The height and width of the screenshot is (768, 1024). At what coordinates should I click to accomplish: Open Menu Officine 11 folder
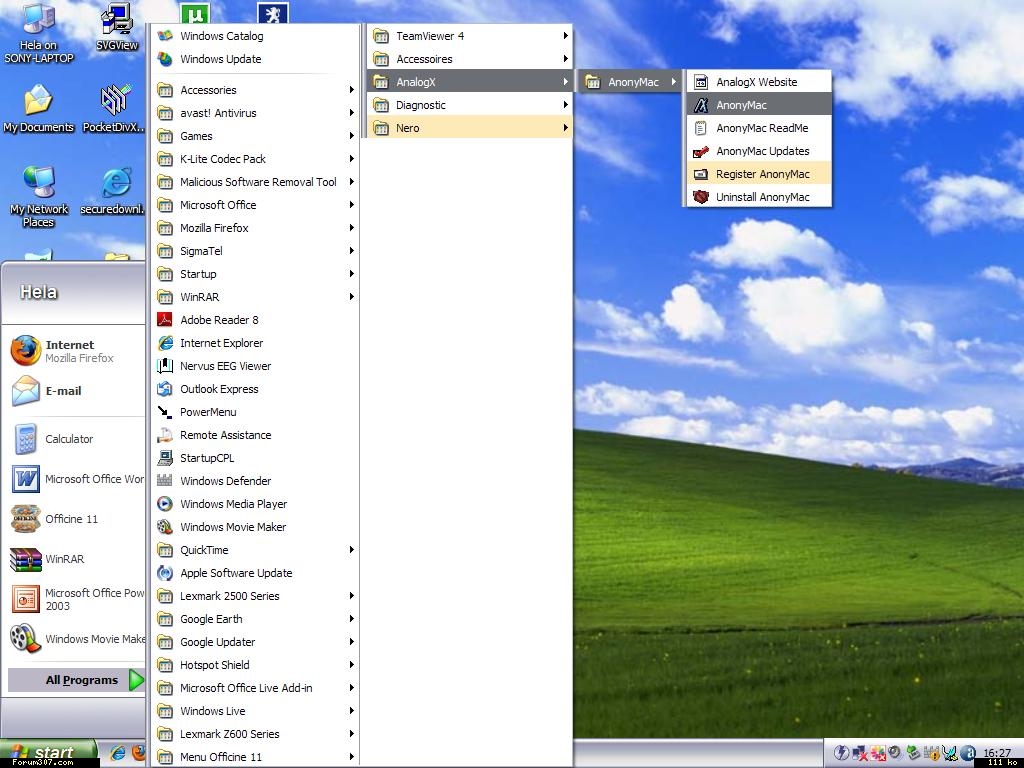pyautogui.click(x=256, y=757)
